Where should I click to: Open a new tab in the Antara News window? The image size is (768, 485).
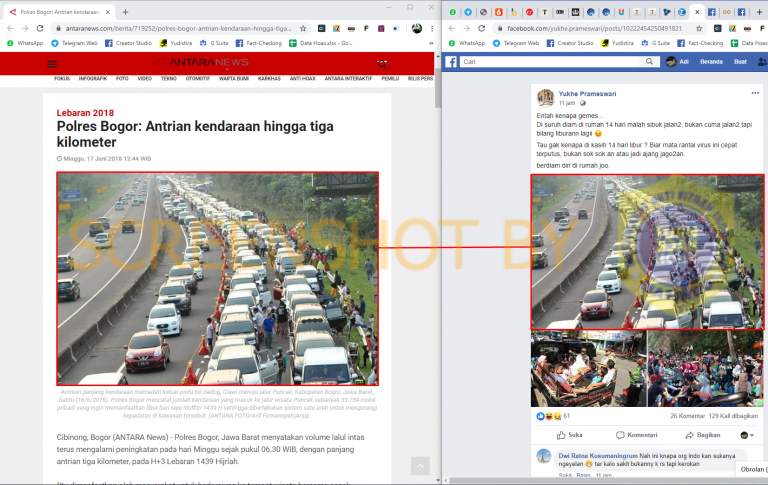[125, 12]
